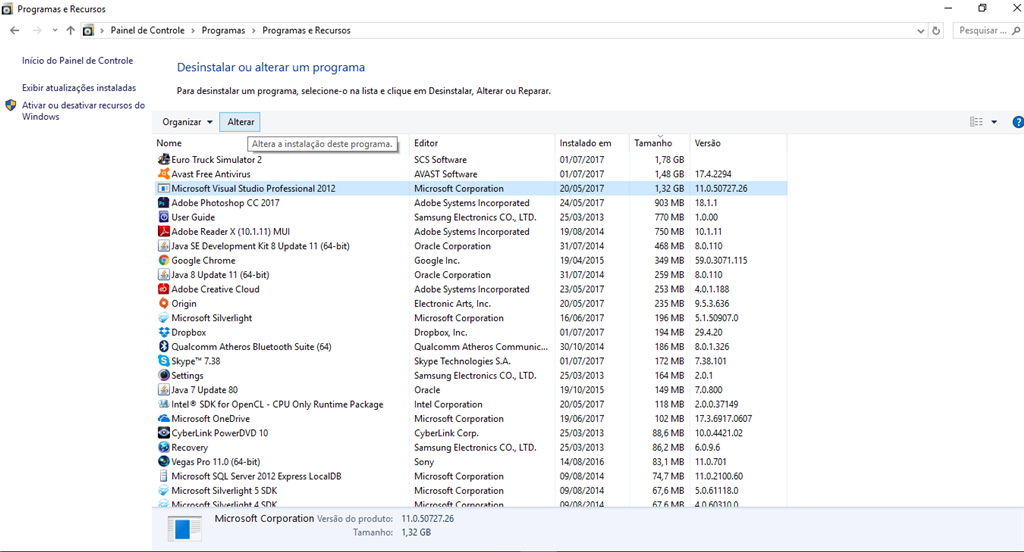Go back with the back arrow
1024x552 pixels.
(x=14, y=31)
